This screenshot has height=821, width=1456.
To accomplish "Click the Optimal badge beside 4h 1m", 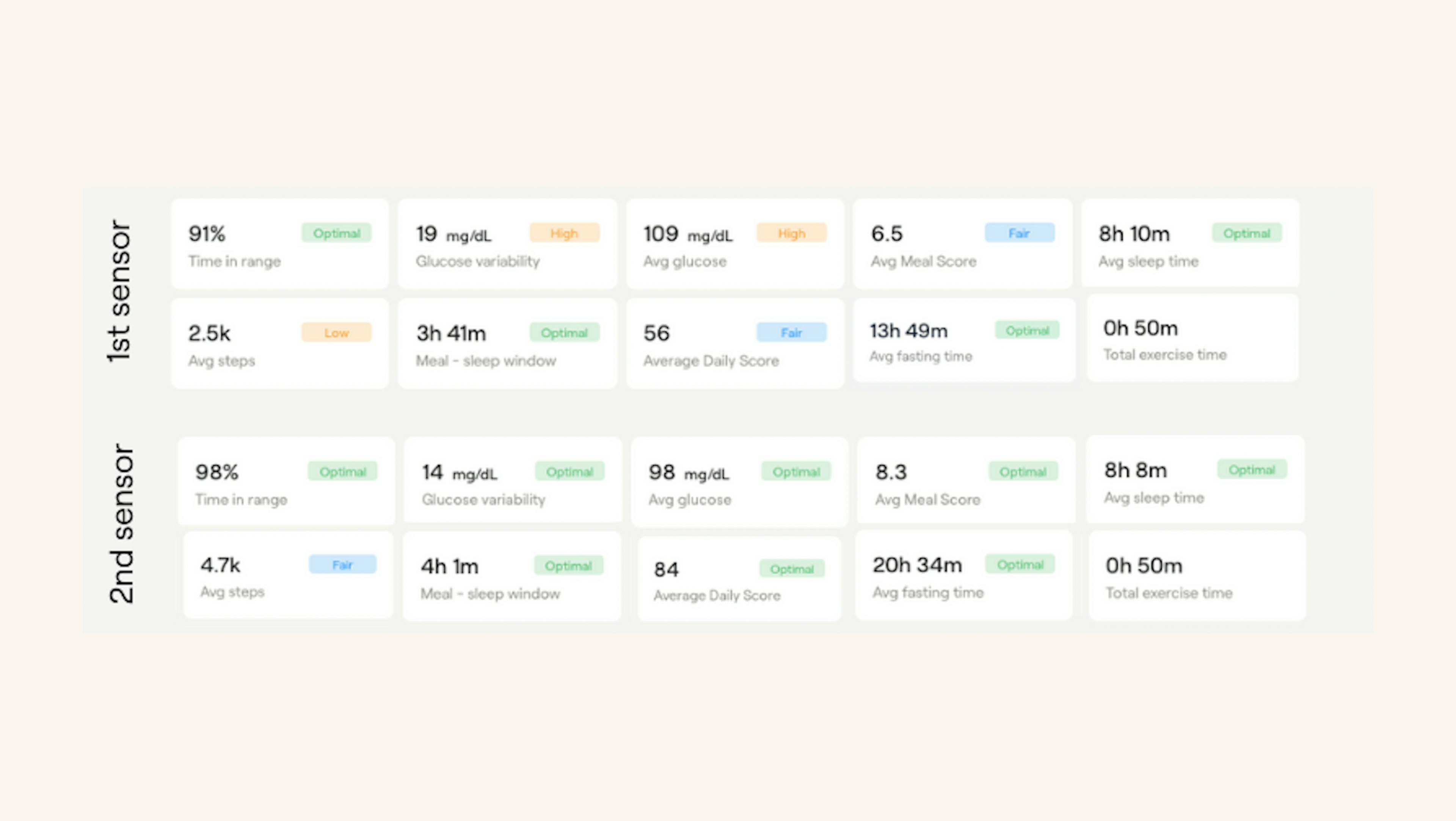I will click(x=569, y=565).
